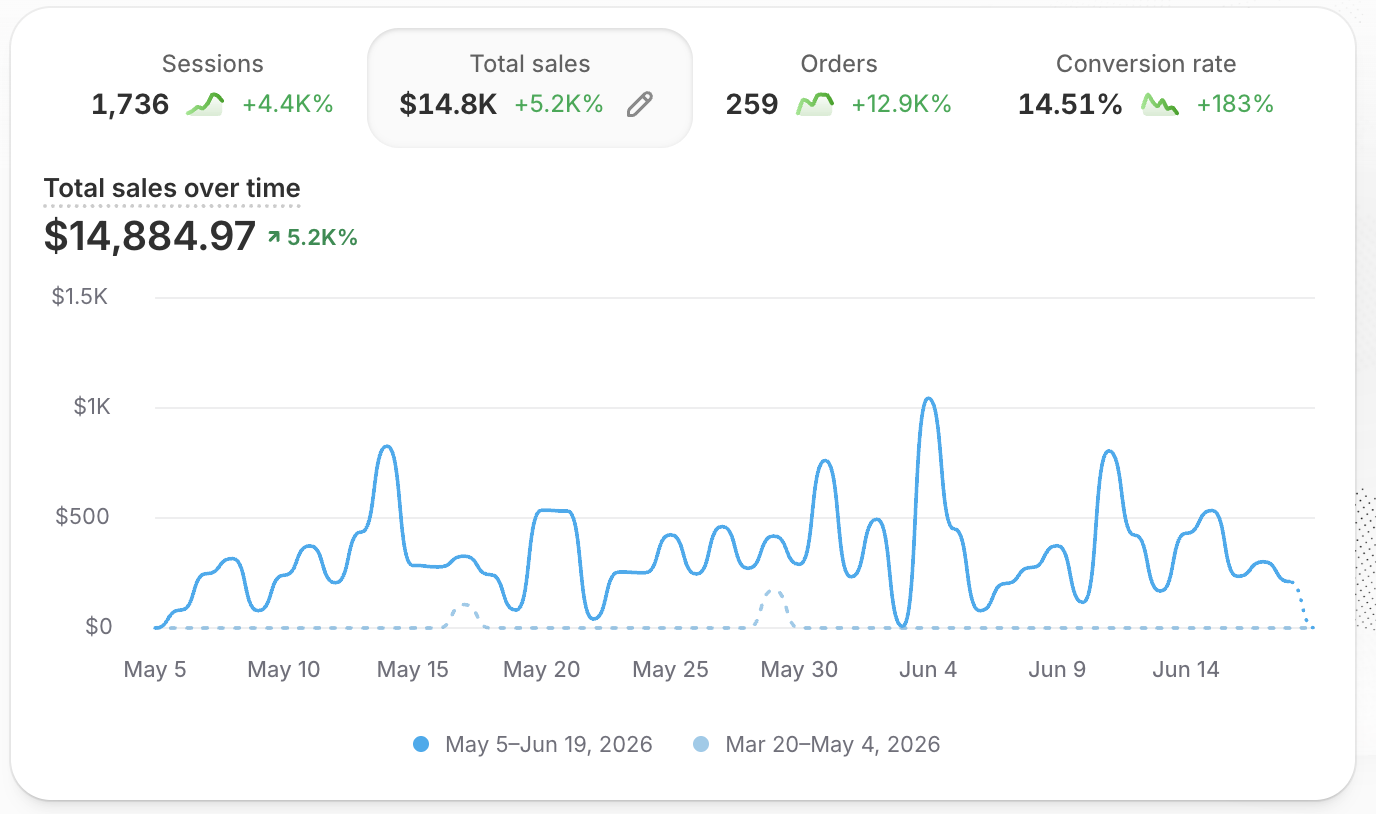Open the Orders metric tab
The image size is (1376, 814).
pos(839,87)
